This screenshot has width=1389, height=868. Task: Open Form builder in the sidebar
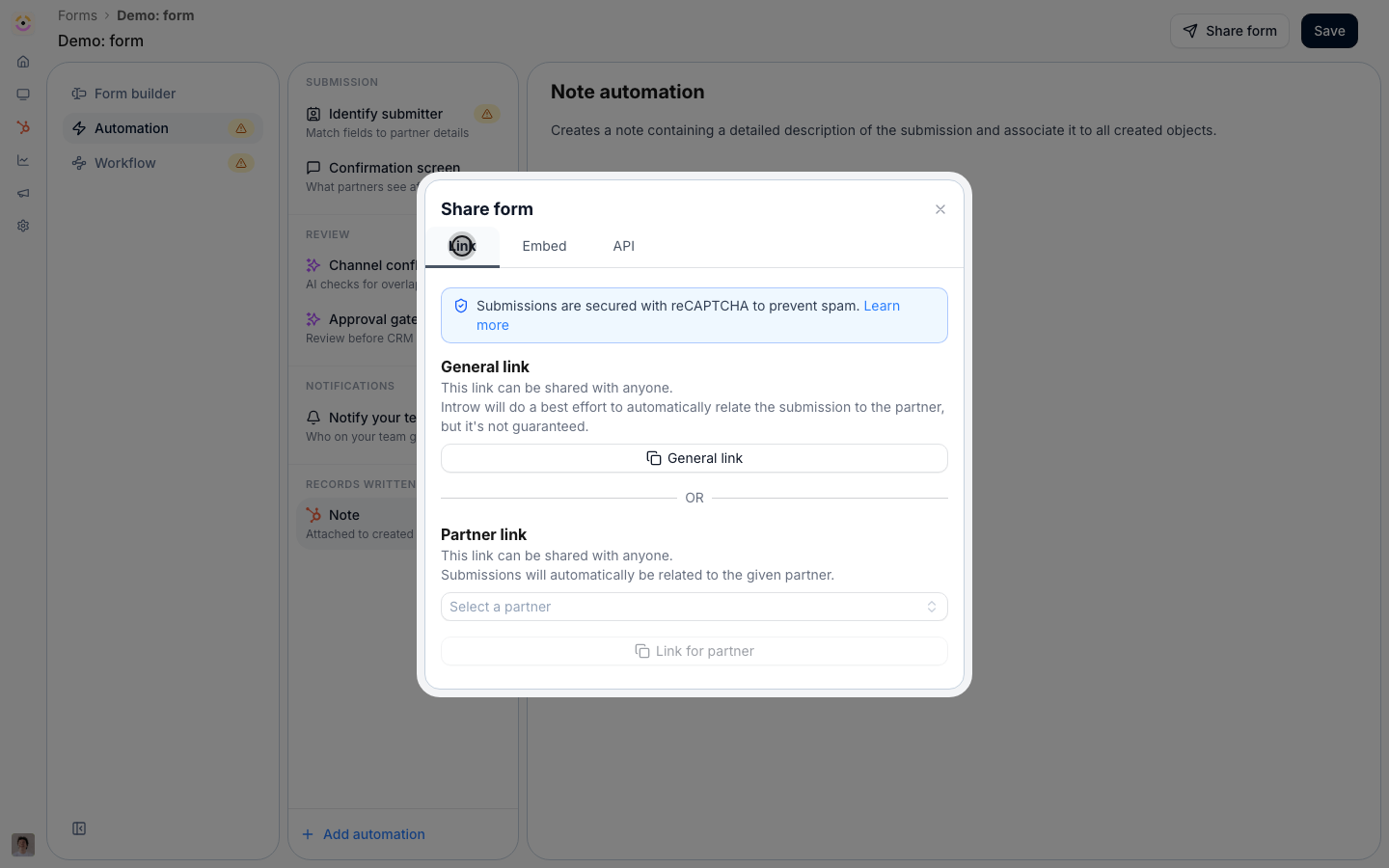163,94
